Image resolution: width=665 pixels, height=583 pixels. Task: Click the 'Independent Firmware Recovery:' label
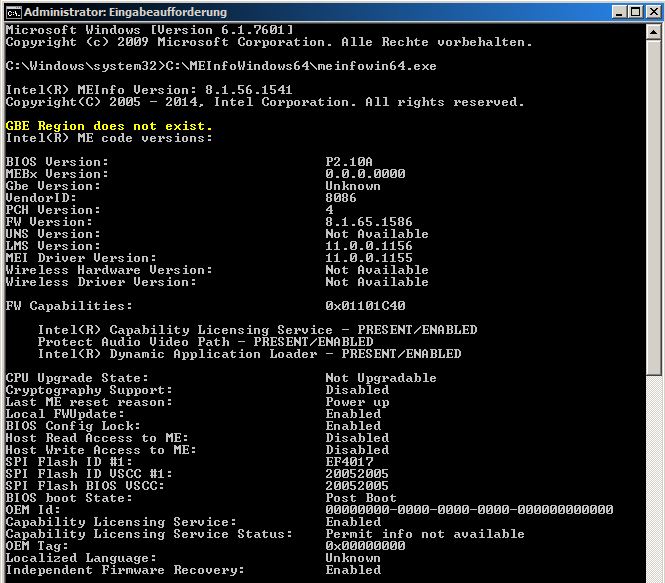[x=125, y=570]
